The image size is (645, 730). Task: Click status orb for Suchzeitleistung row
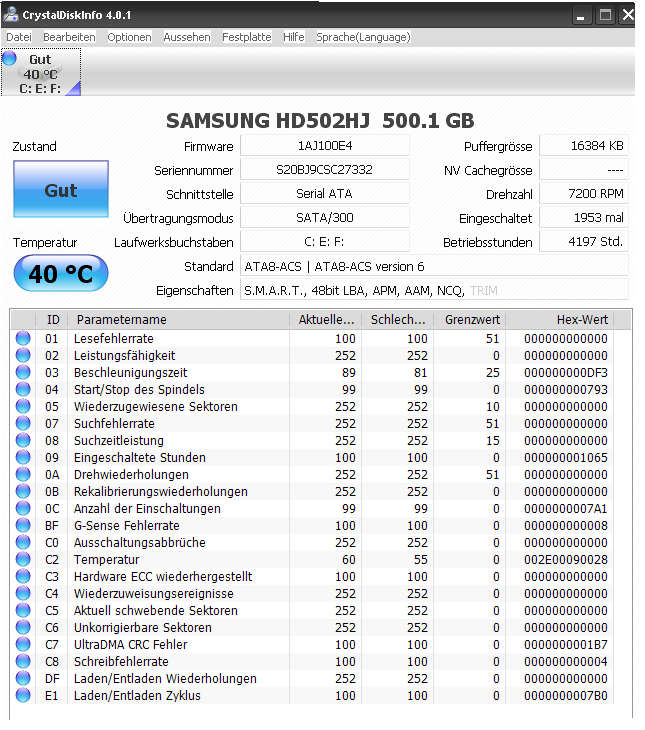(x=23, y=440)
